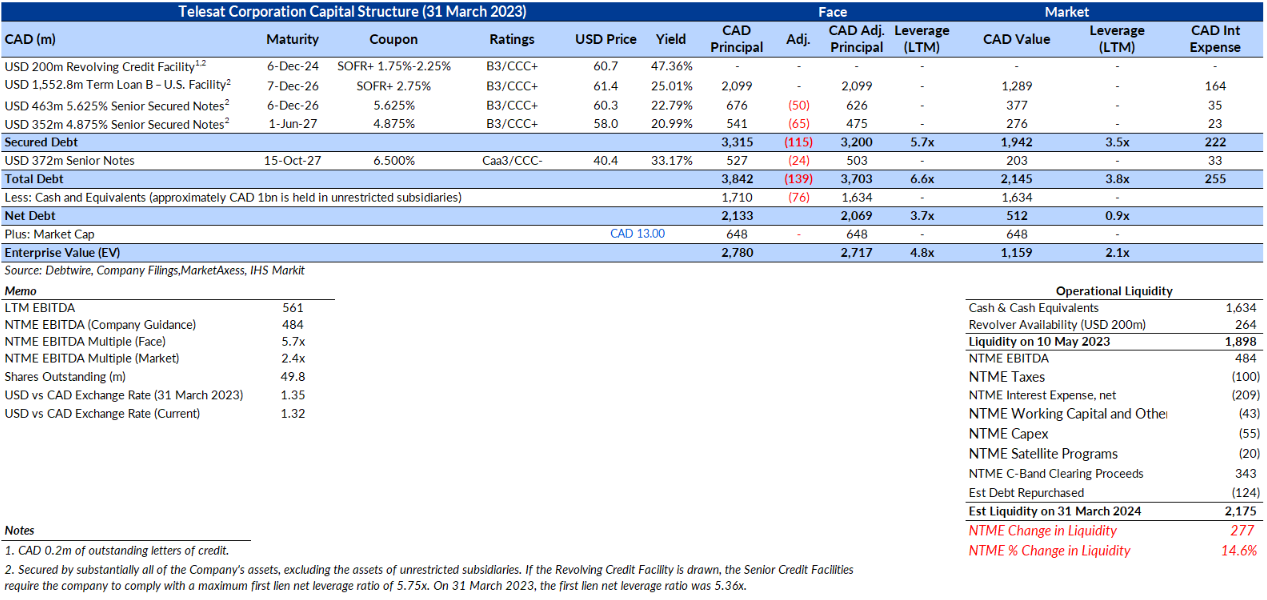The height and width of the screenshot is (600, 1267).
Task: Select the "USD Price" column header
Action: 606,40
